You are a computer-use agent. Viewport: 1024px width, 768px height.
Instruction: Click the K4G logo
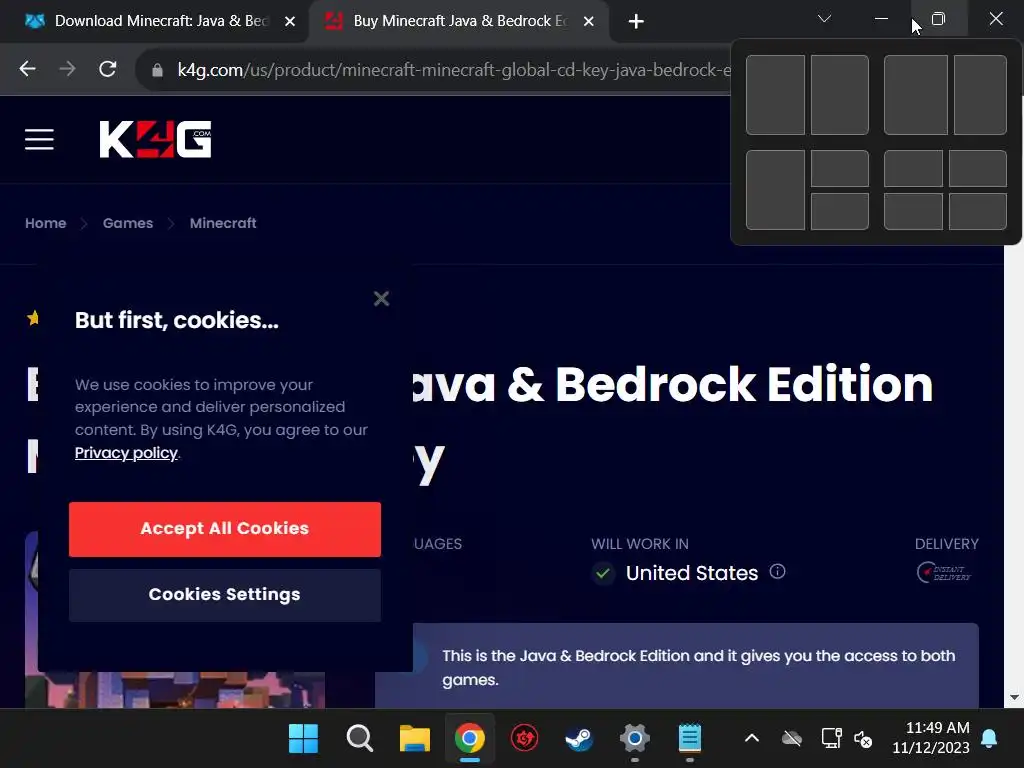pyautogui.click(x=155, y=139)
